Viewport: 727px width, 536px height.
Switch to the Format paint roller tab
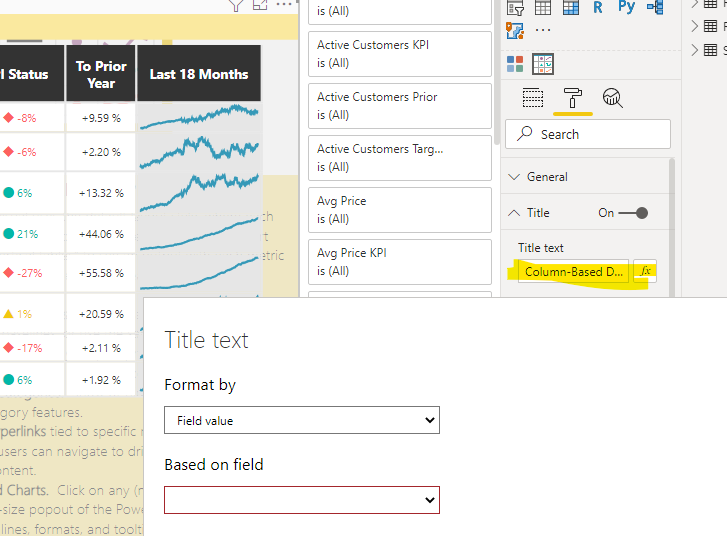tap(573, 98)
